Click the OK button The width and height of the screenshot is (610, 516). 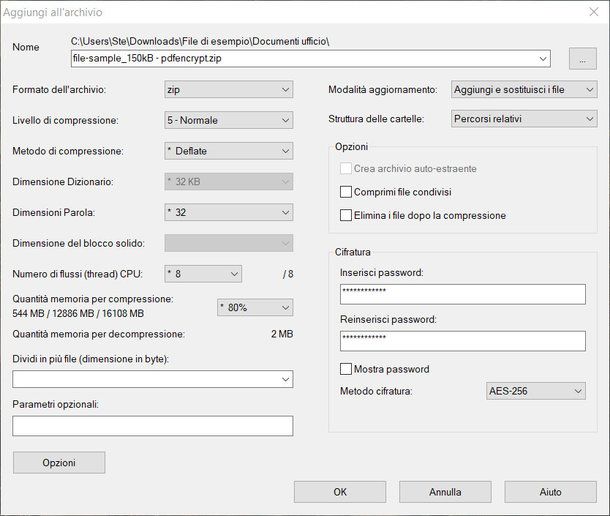[x=340, y=492]
